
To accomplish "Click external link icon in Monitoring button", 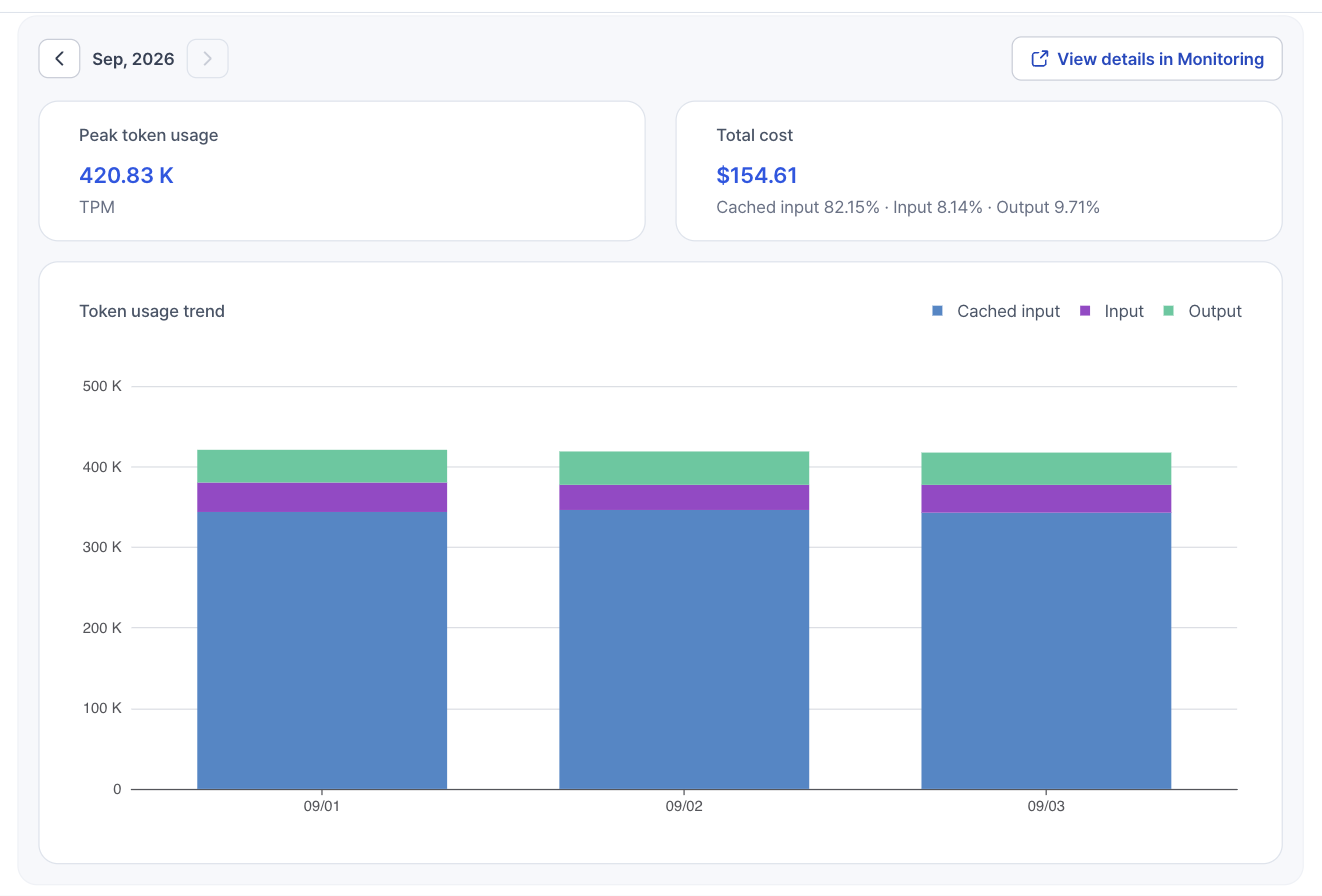I will click(1040, 59).
